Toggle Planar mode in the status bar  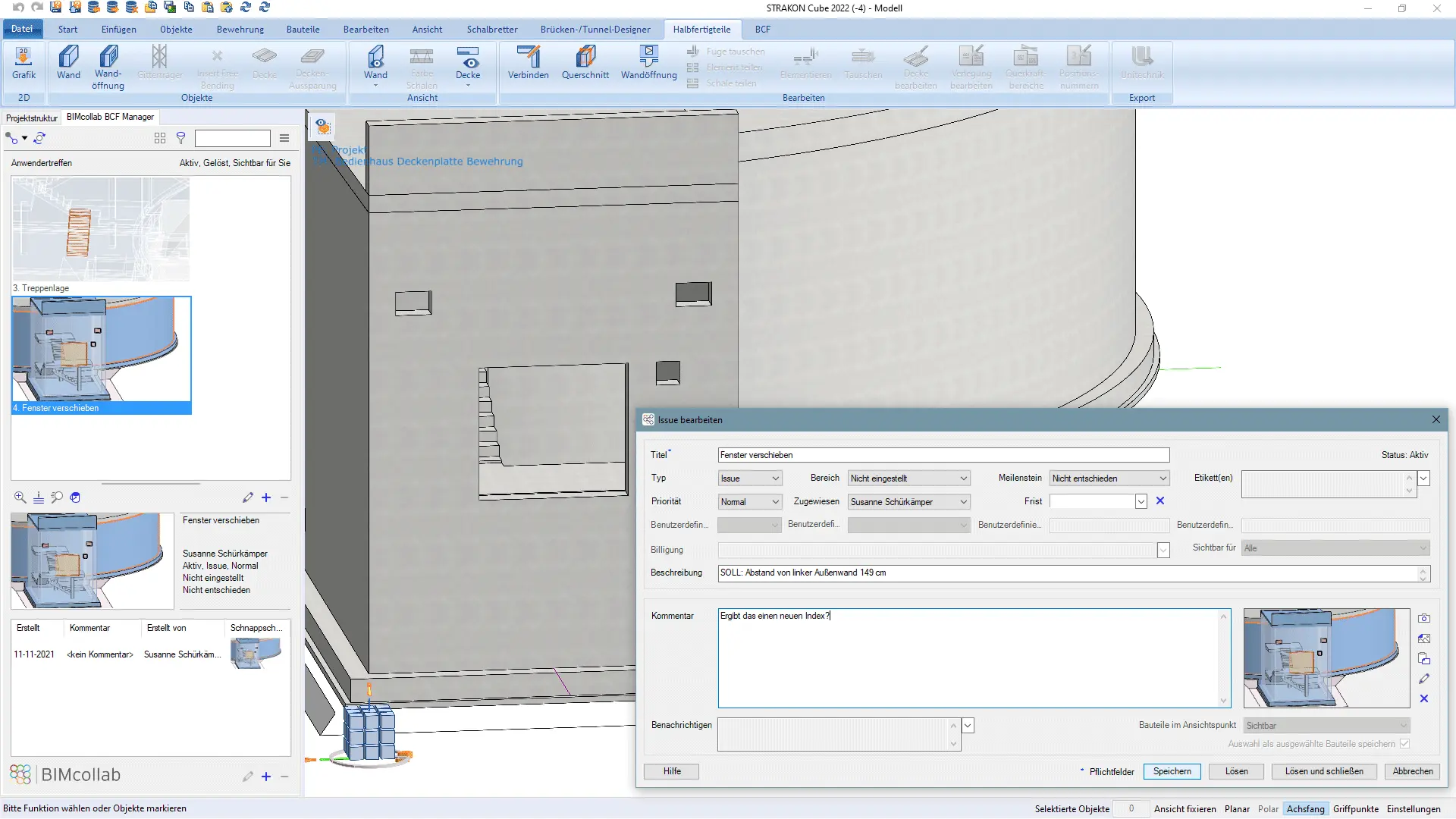click(x=1237, y=809)
